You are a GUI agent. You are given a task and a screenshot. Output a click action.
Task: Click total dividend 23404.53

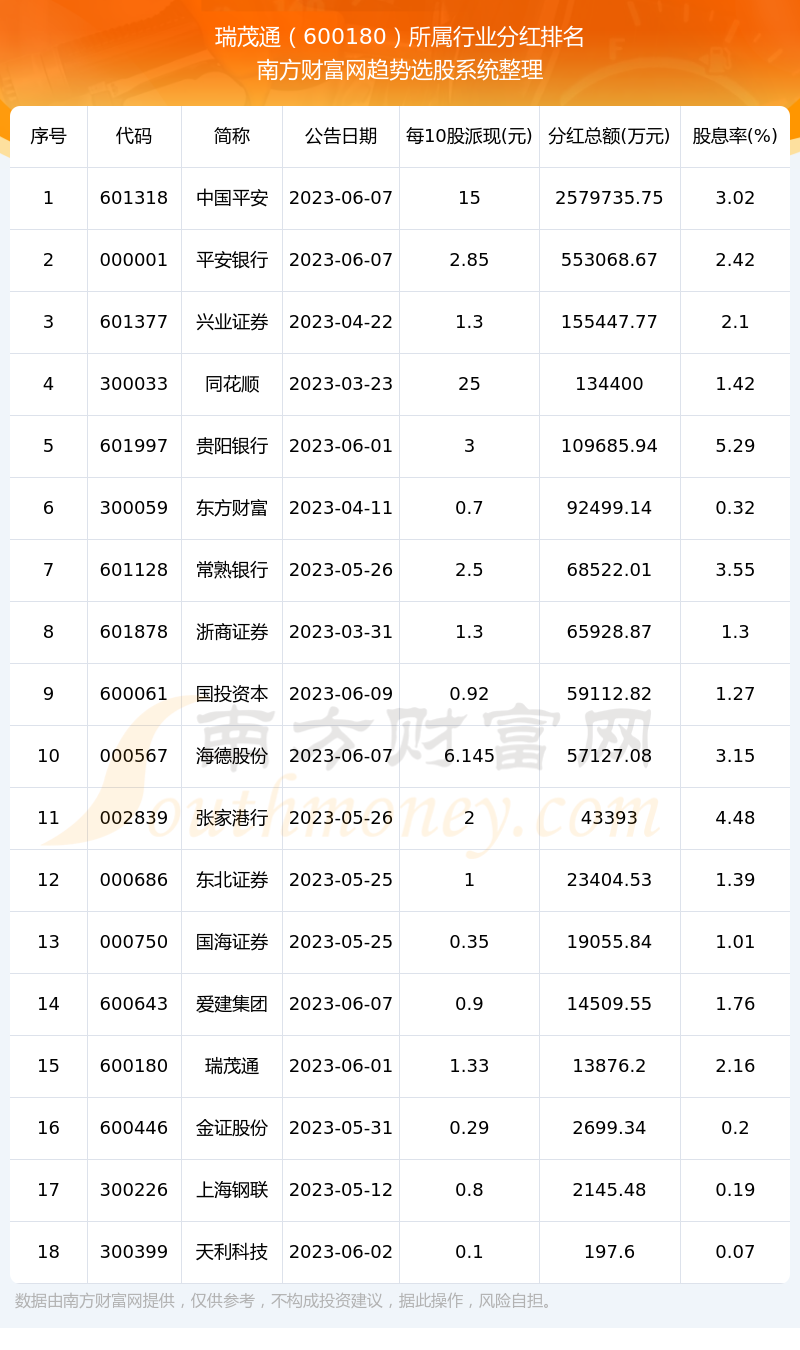[609, 880]
